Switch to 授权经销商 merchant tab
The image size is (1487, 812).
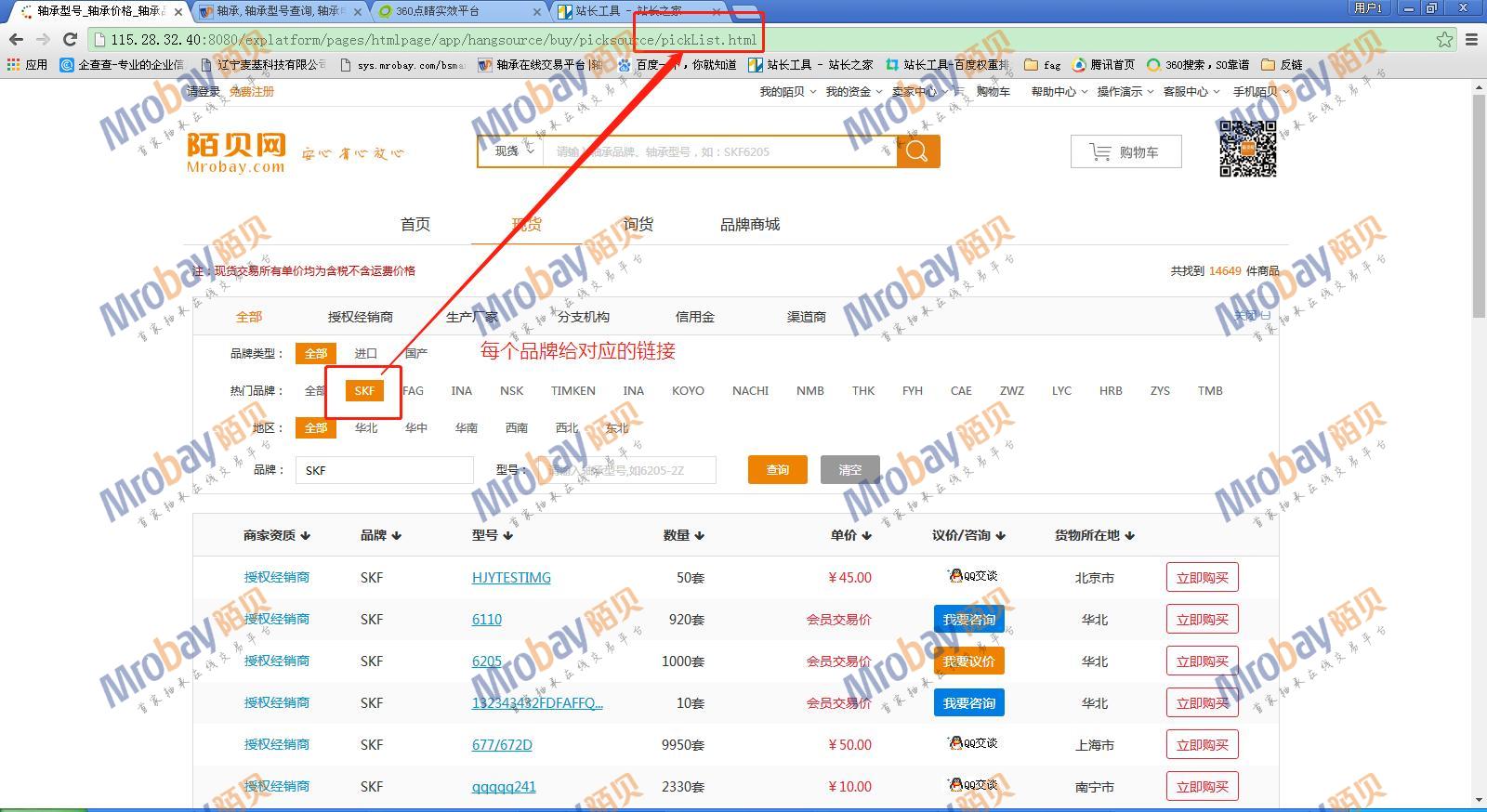coord(360,317)
